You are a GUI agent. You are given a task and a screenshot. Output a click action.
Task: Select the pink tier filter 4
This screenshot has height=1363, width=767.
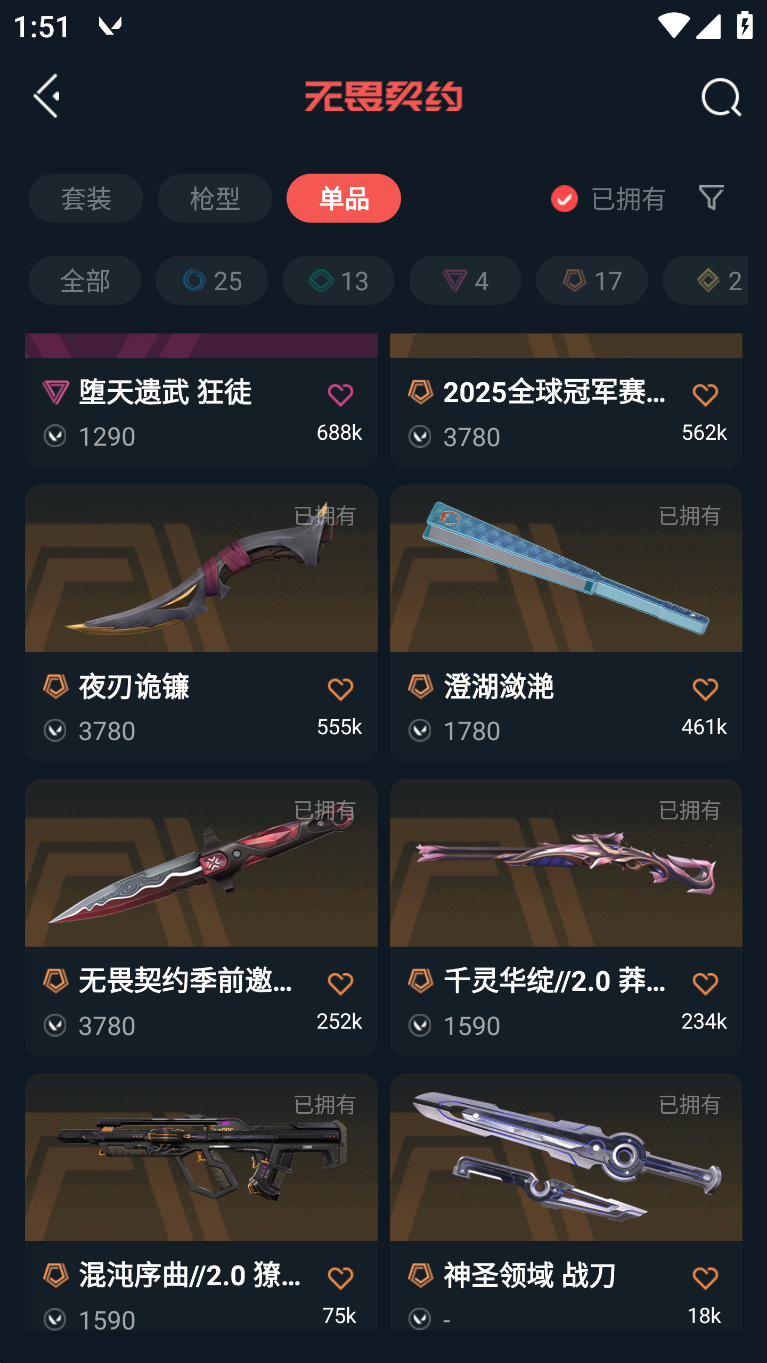(465, 280)
